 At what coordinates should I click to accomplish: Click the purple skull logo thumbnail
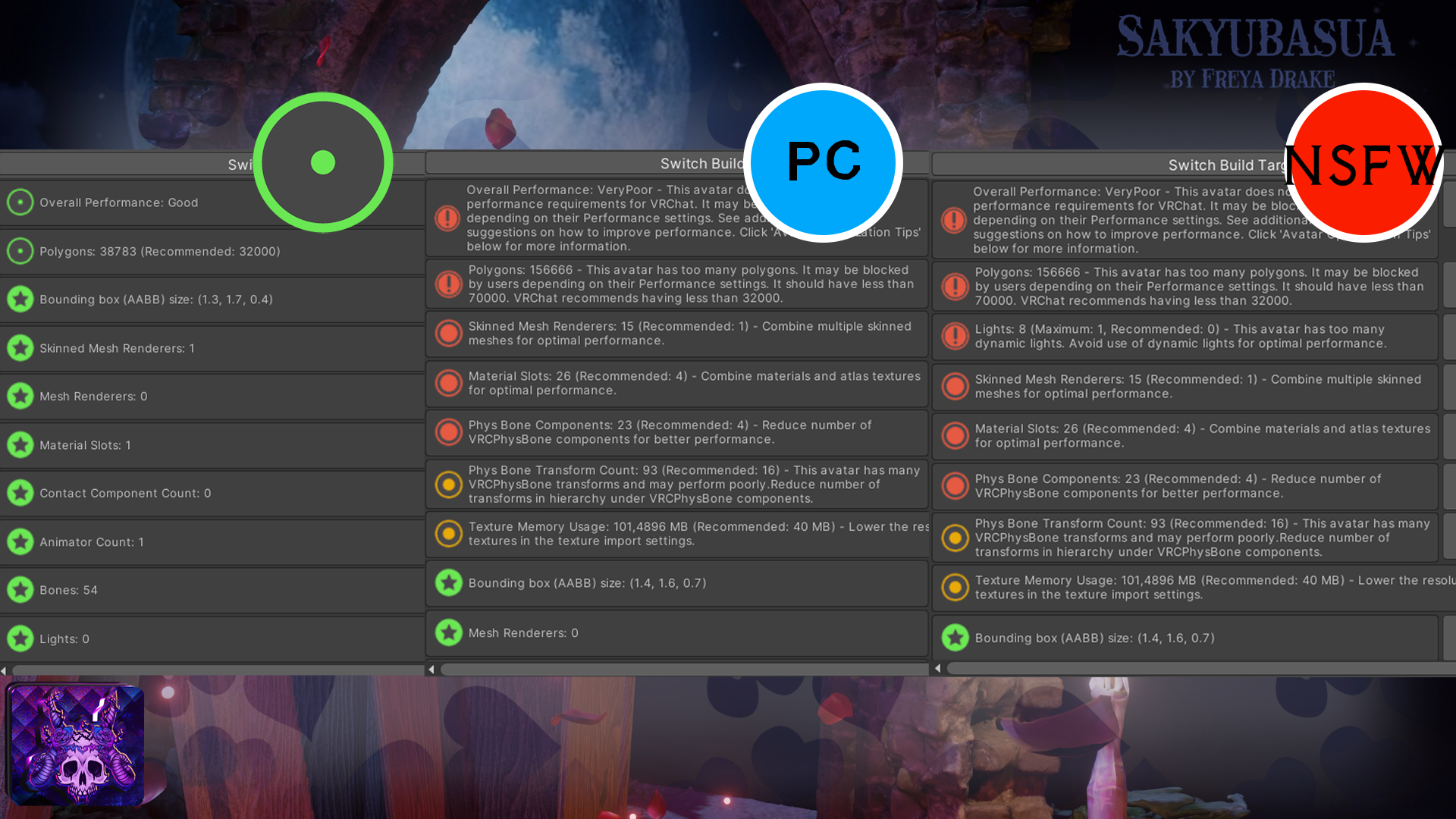tap(75, 744)
